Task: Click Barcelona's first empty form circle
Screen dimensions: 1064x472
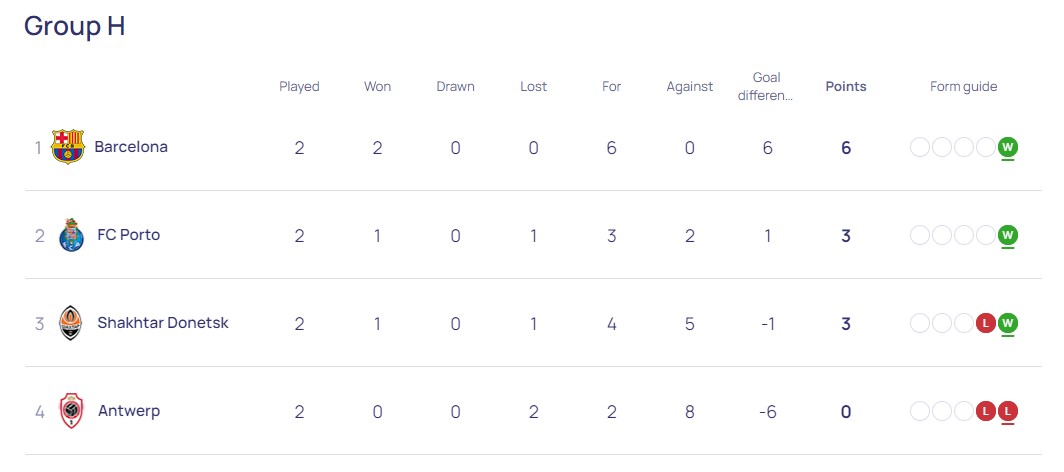Action: point(919,146)
